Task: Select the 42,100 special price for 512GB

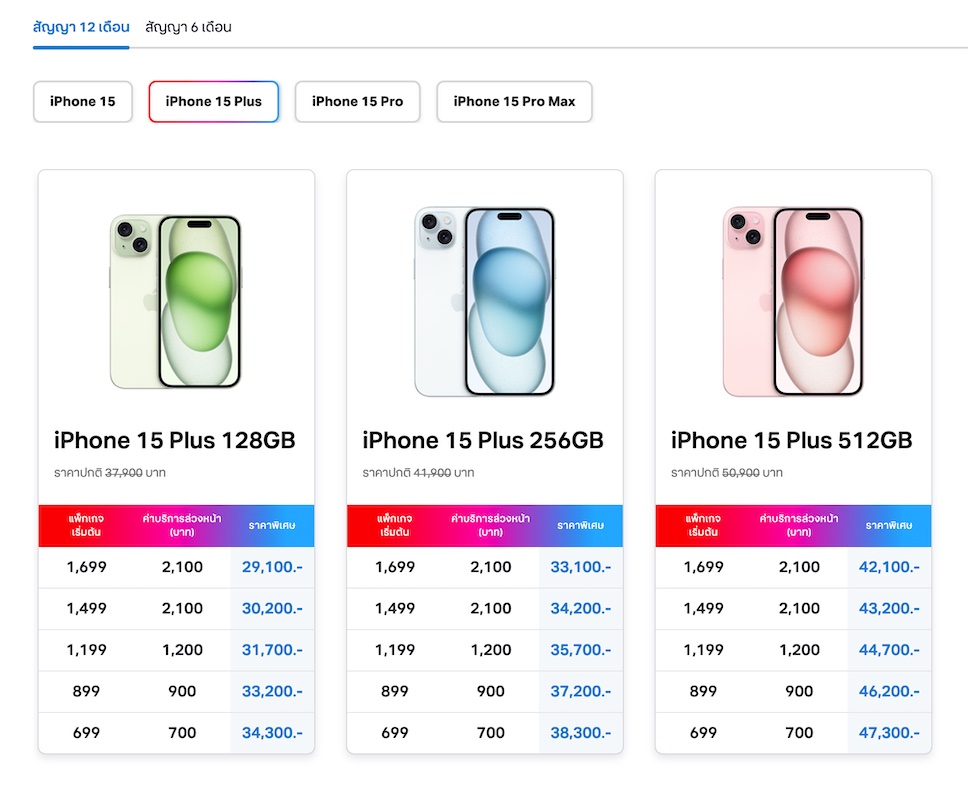Action: tap(889, 567)
